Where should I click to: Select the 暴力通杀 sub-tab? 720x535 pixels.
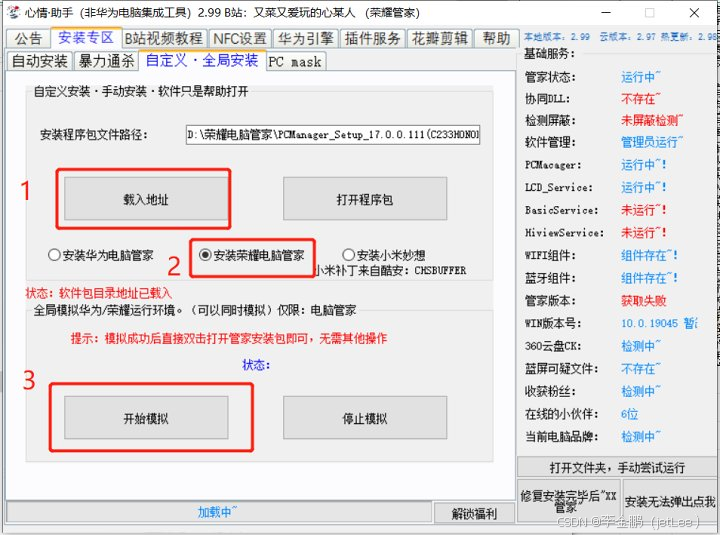(x=107, y=61)
